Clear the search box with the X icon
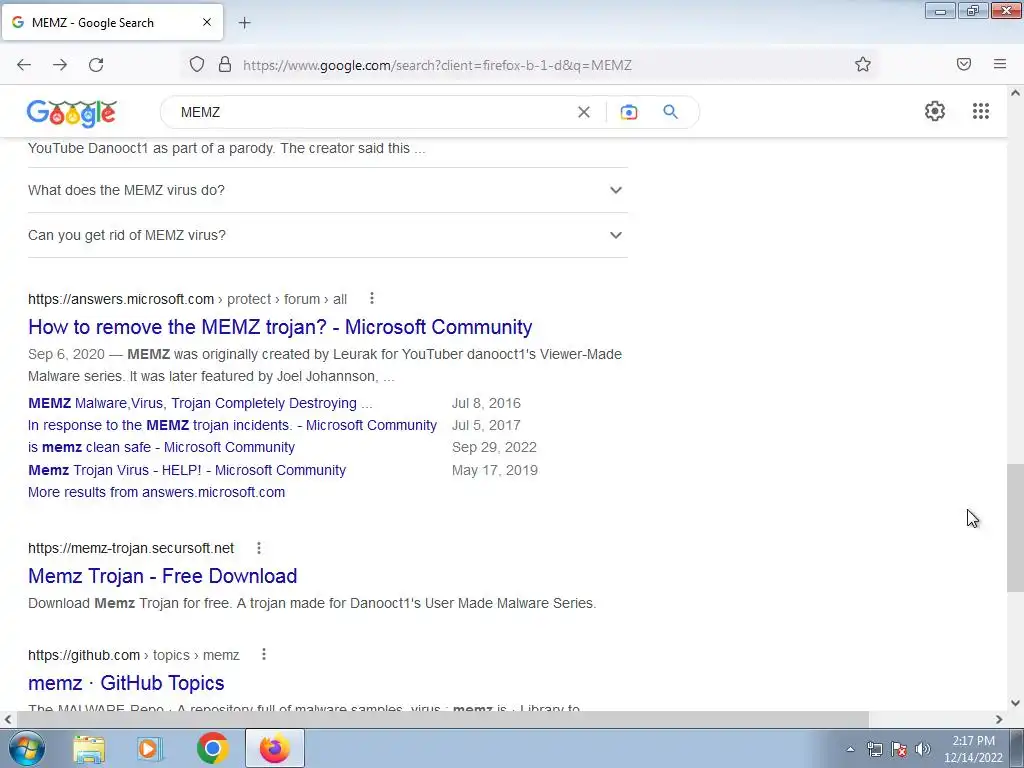 pos(584,112)
